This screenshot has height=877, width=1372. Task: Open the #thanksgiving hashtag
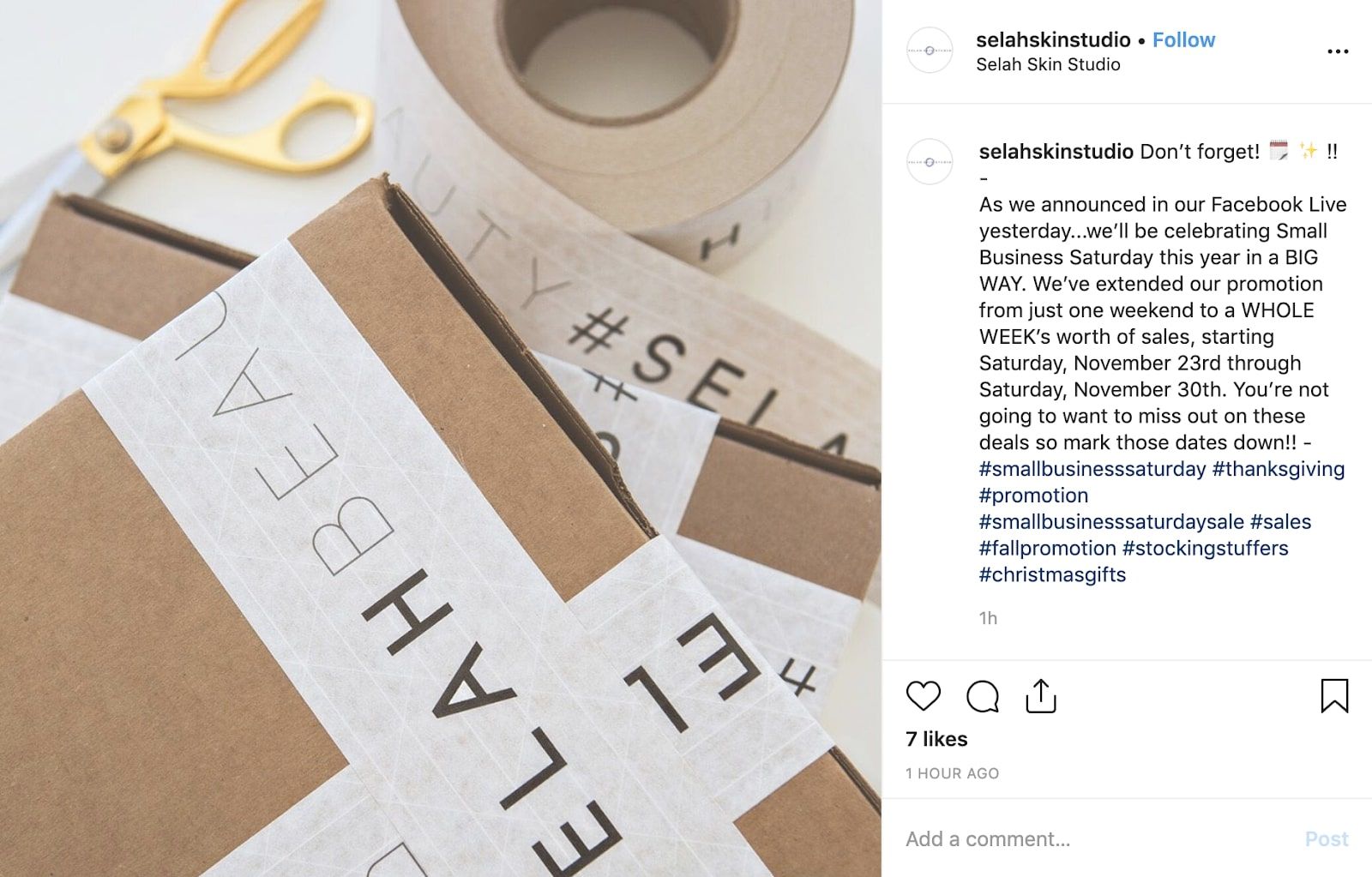click(x=1279, y=469)
